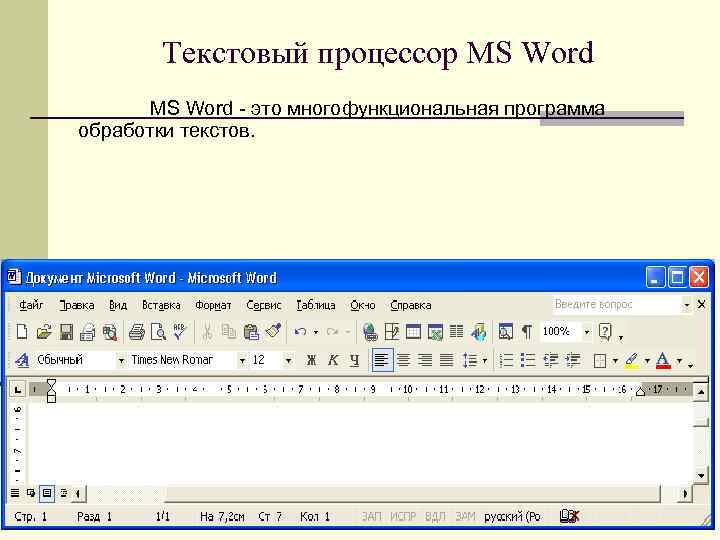720x540 pixels.
Task: Toggle underline formatting Ч
Action: 354,360
